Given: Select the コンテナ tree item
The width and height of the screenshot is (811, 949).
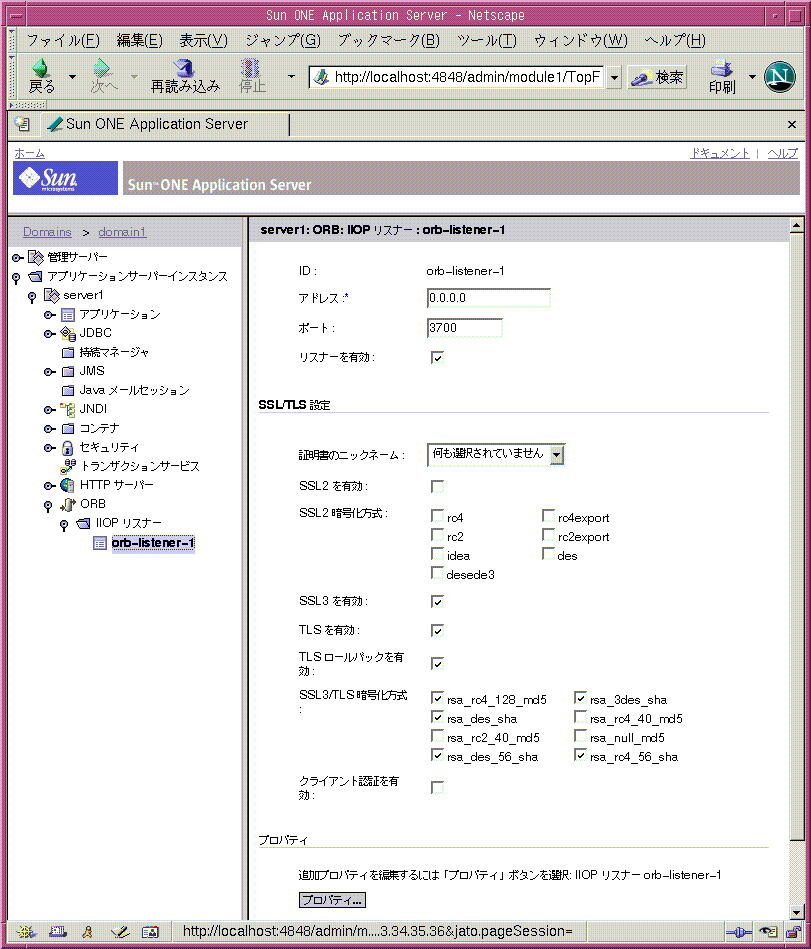Looking at the screenshot, I should [99, 429].
